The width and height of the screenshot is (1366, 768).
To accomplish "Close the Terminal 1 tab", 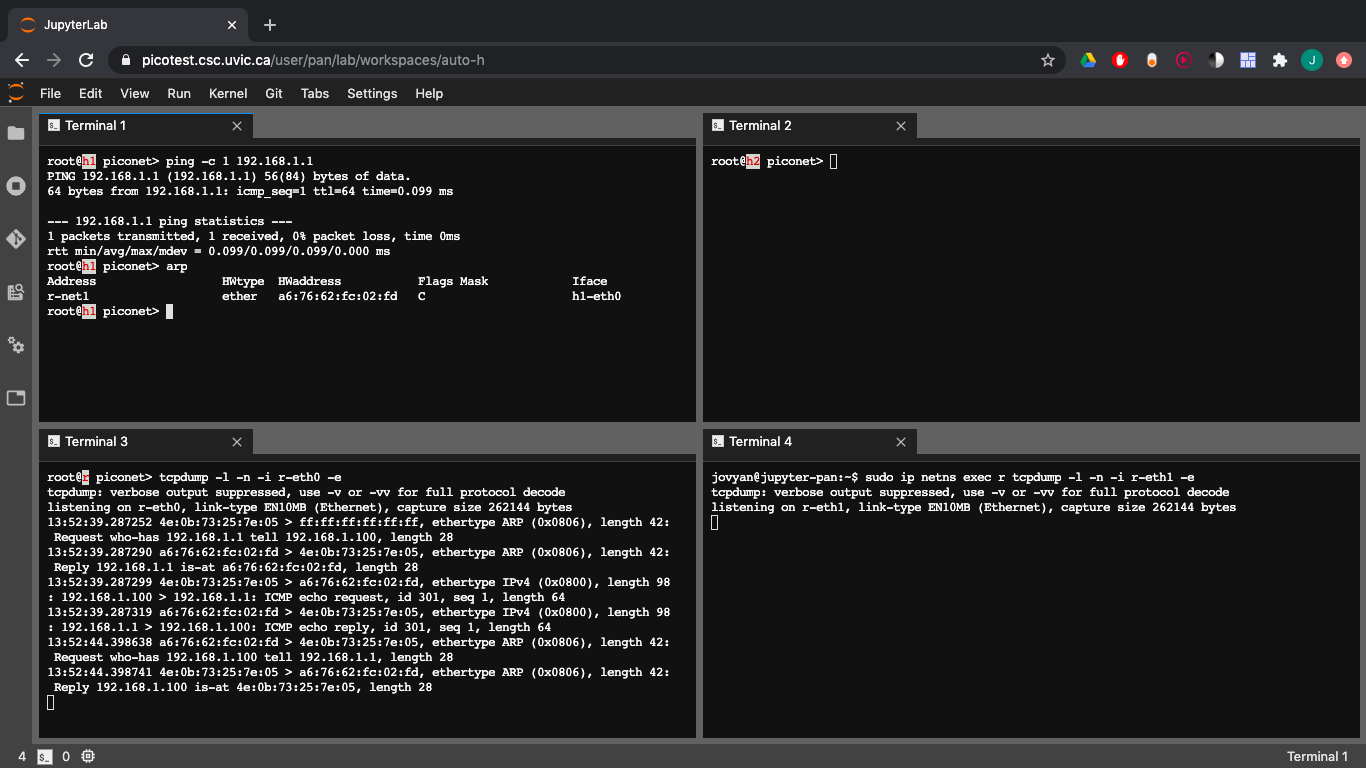I will 237,126.
